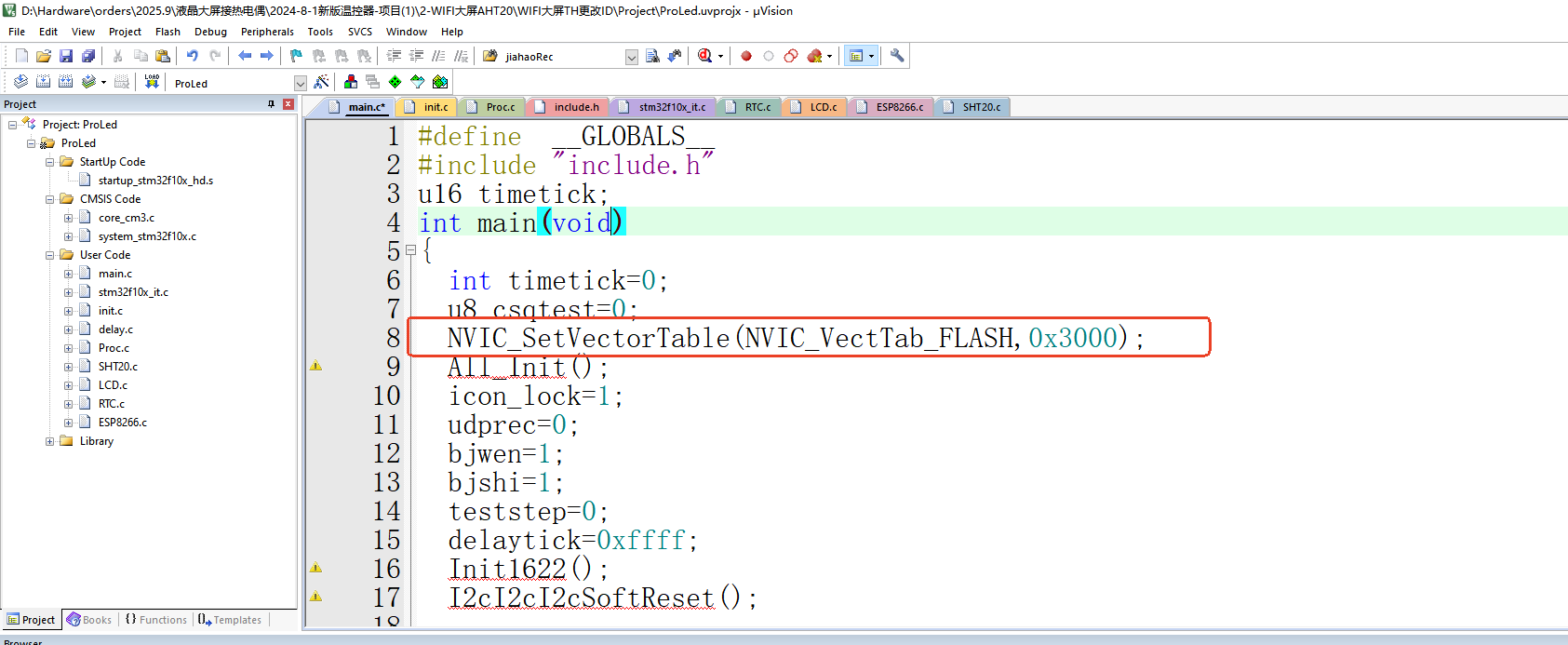Click the Cut scissors icon
This screenshot has height=645, width=1568.
118,56
